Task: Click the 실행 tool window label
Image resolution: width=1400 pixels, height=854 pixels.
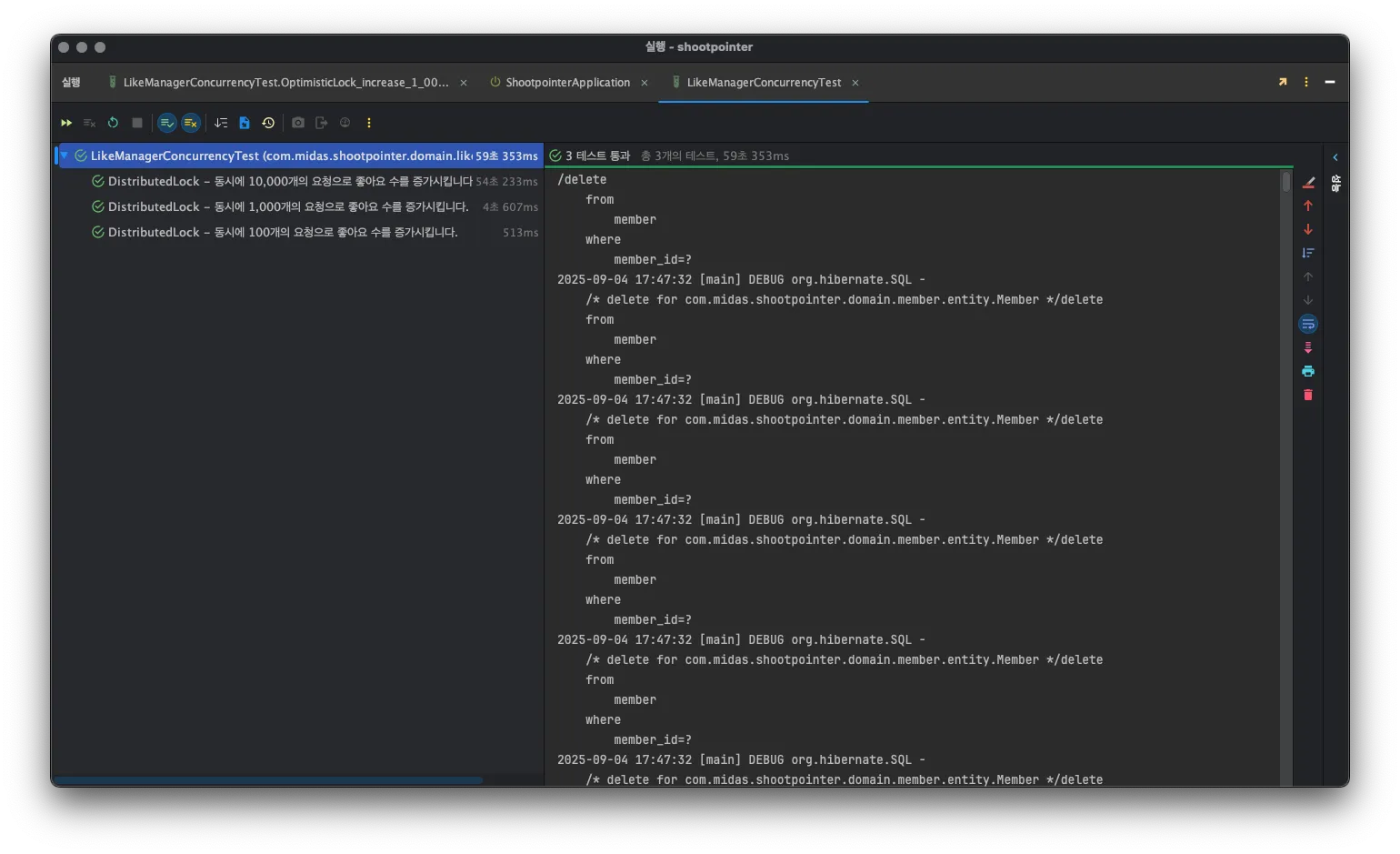Action: point(71,83)
